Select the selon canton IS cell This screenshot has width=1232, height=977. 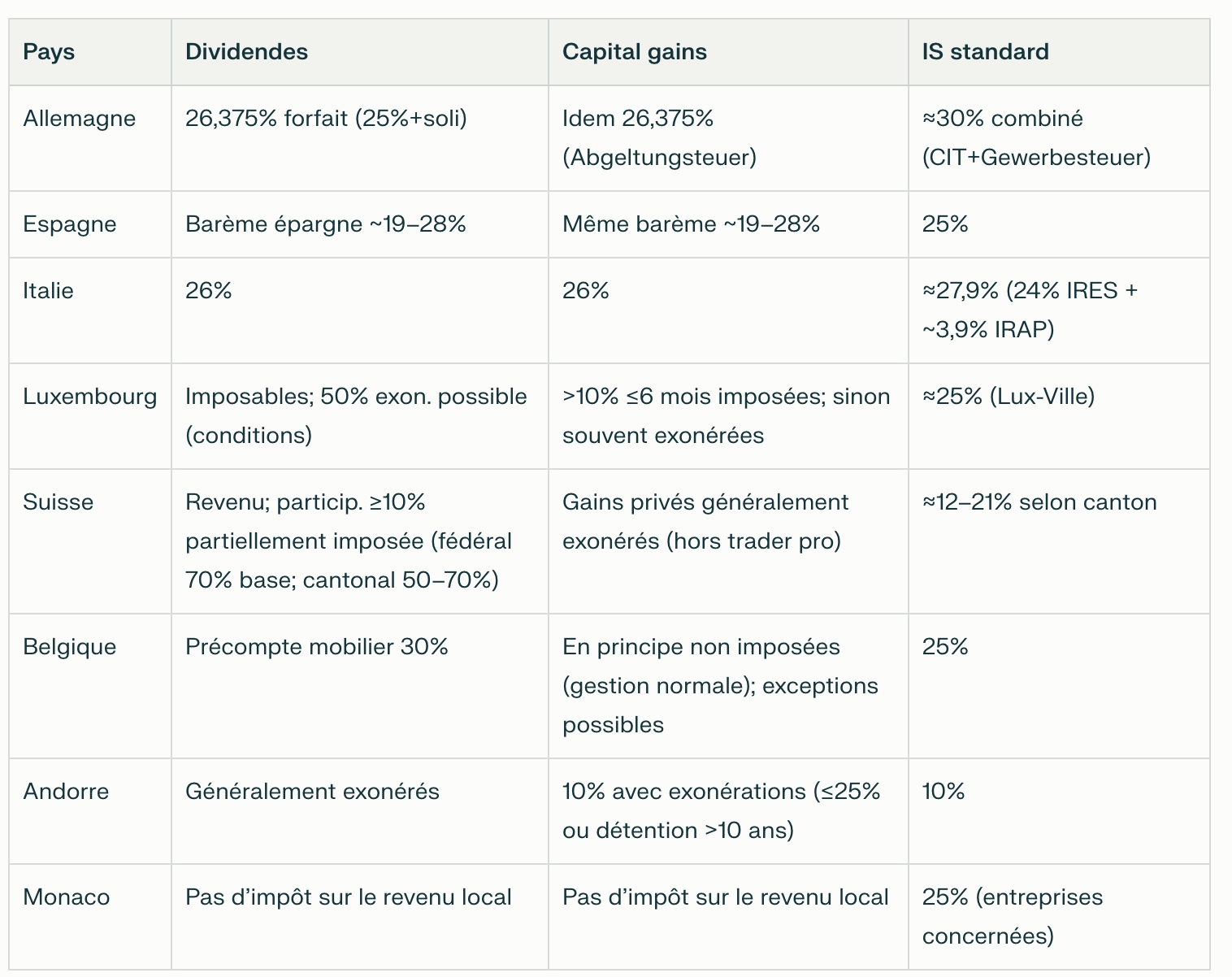[x=1039, y=502]
